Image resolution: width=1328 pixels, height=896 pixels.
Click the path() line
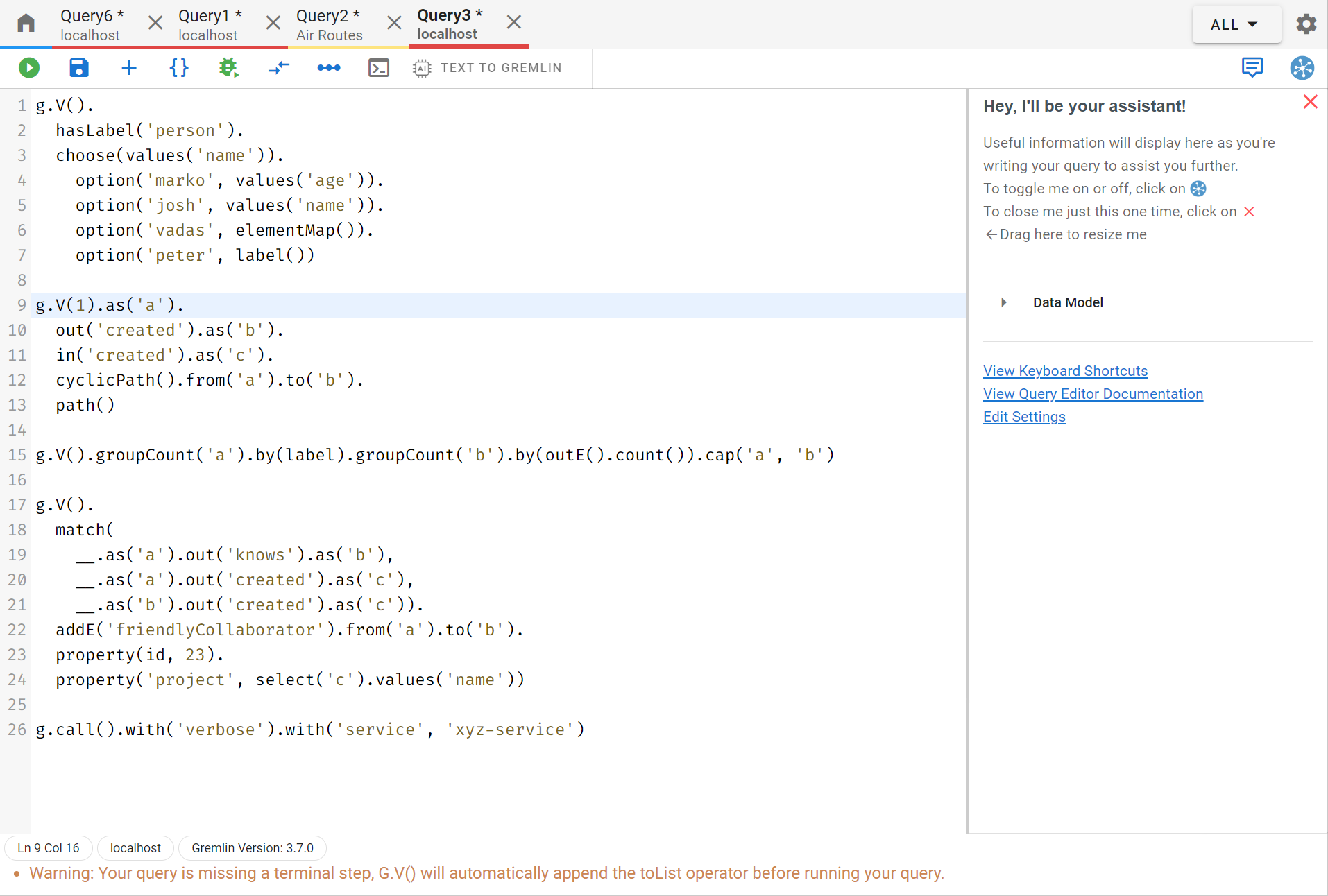85,405
